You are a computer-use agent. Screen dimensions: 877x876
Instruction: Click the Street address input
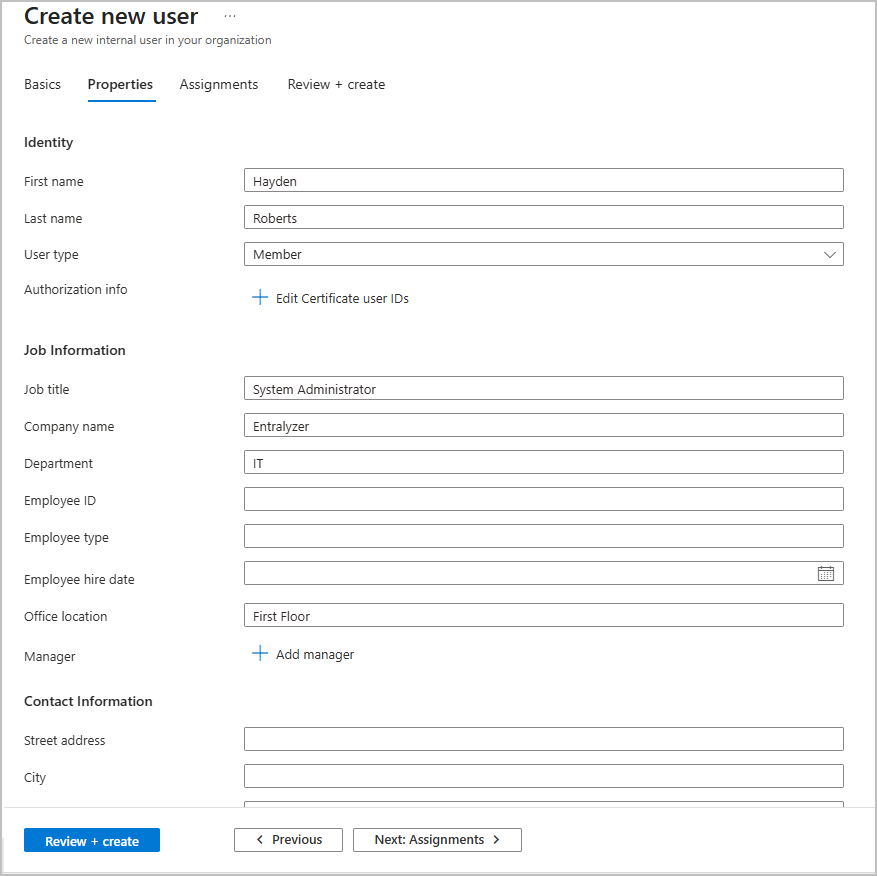(x=543, y=740)
